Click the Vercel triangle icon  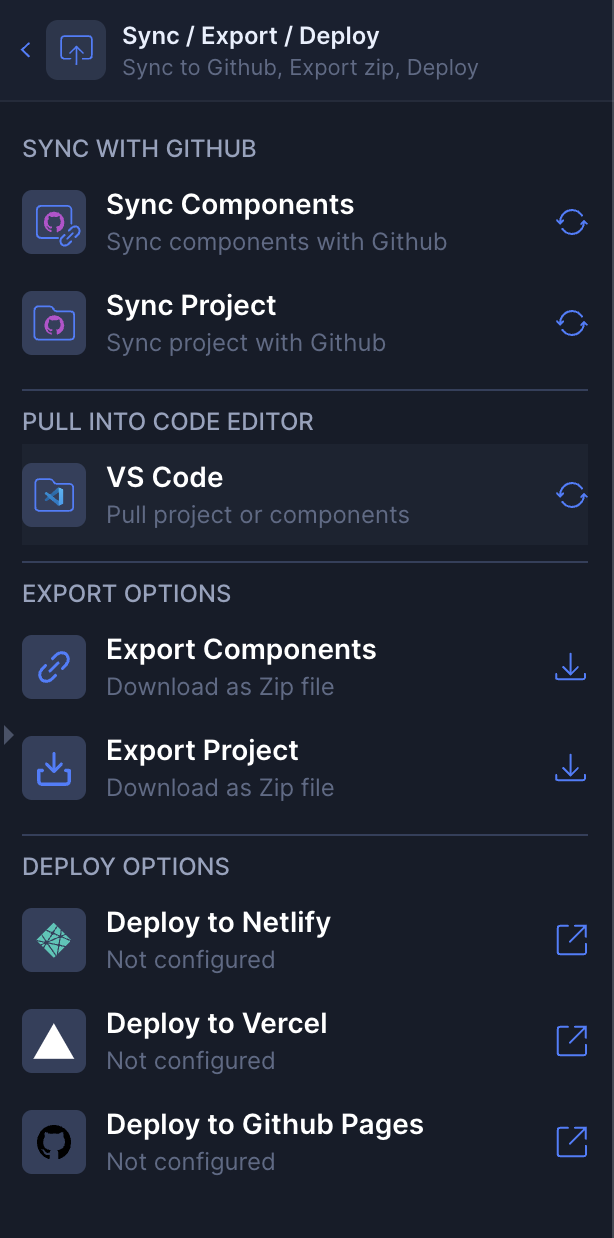coord(54,1041)
